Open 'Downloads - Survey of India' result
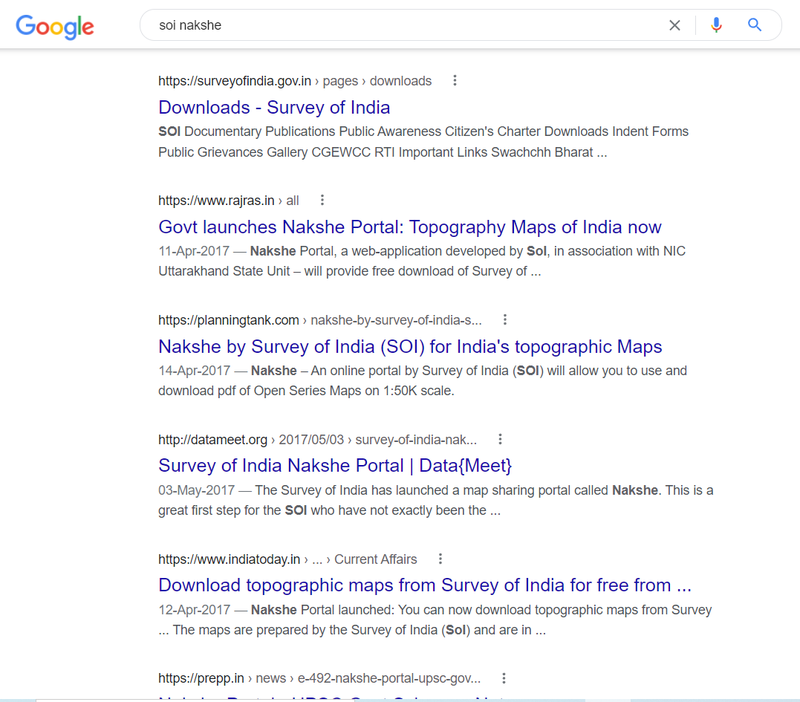 274,108
